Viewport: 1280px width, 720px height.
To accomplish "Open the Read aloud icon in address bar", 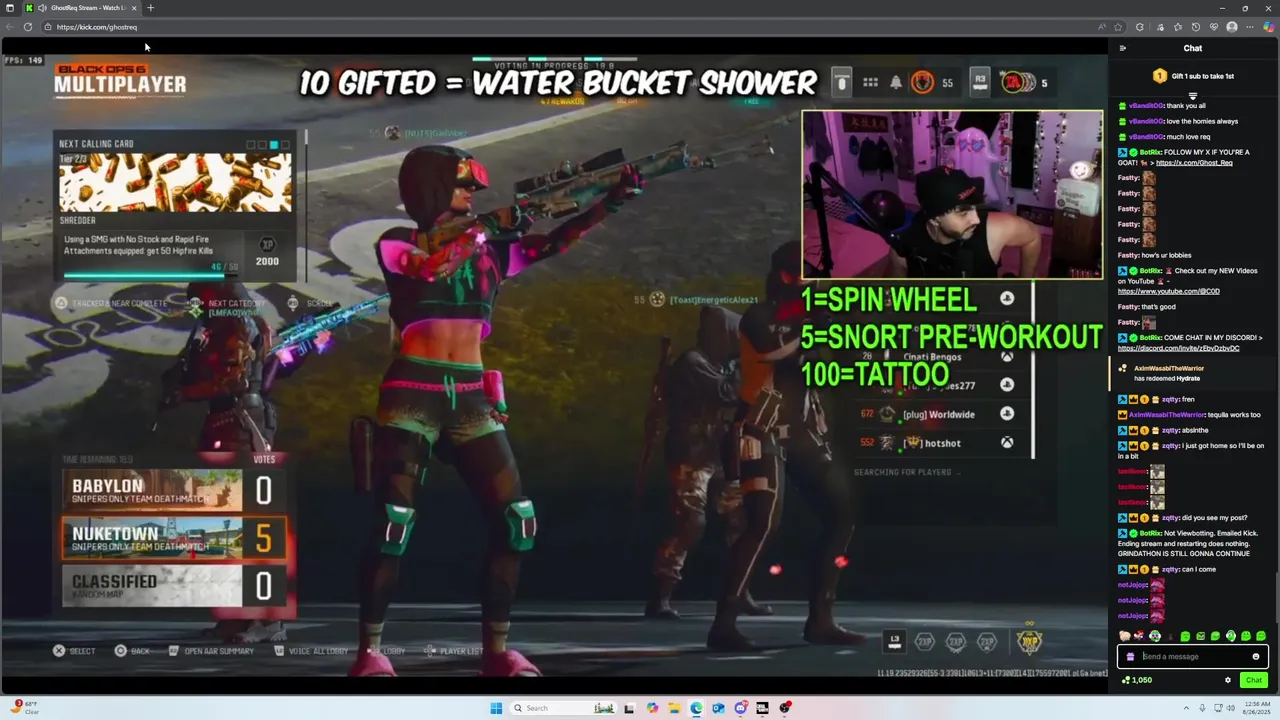I will [x=1102, y=27].
